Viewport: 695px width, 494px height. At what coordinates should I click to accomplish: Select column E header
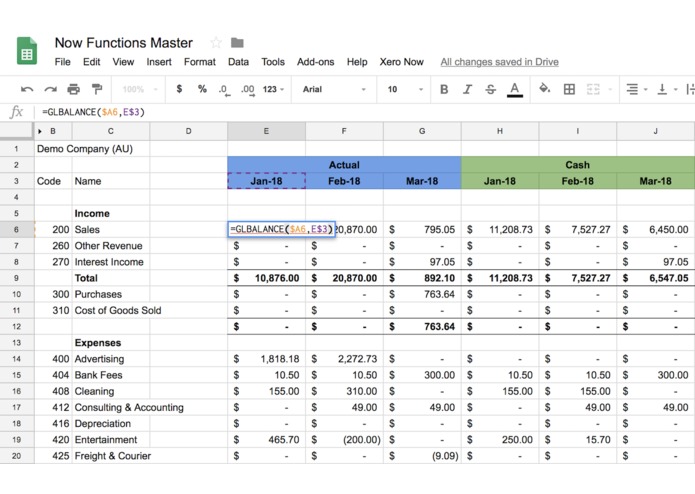coord(266,131)
